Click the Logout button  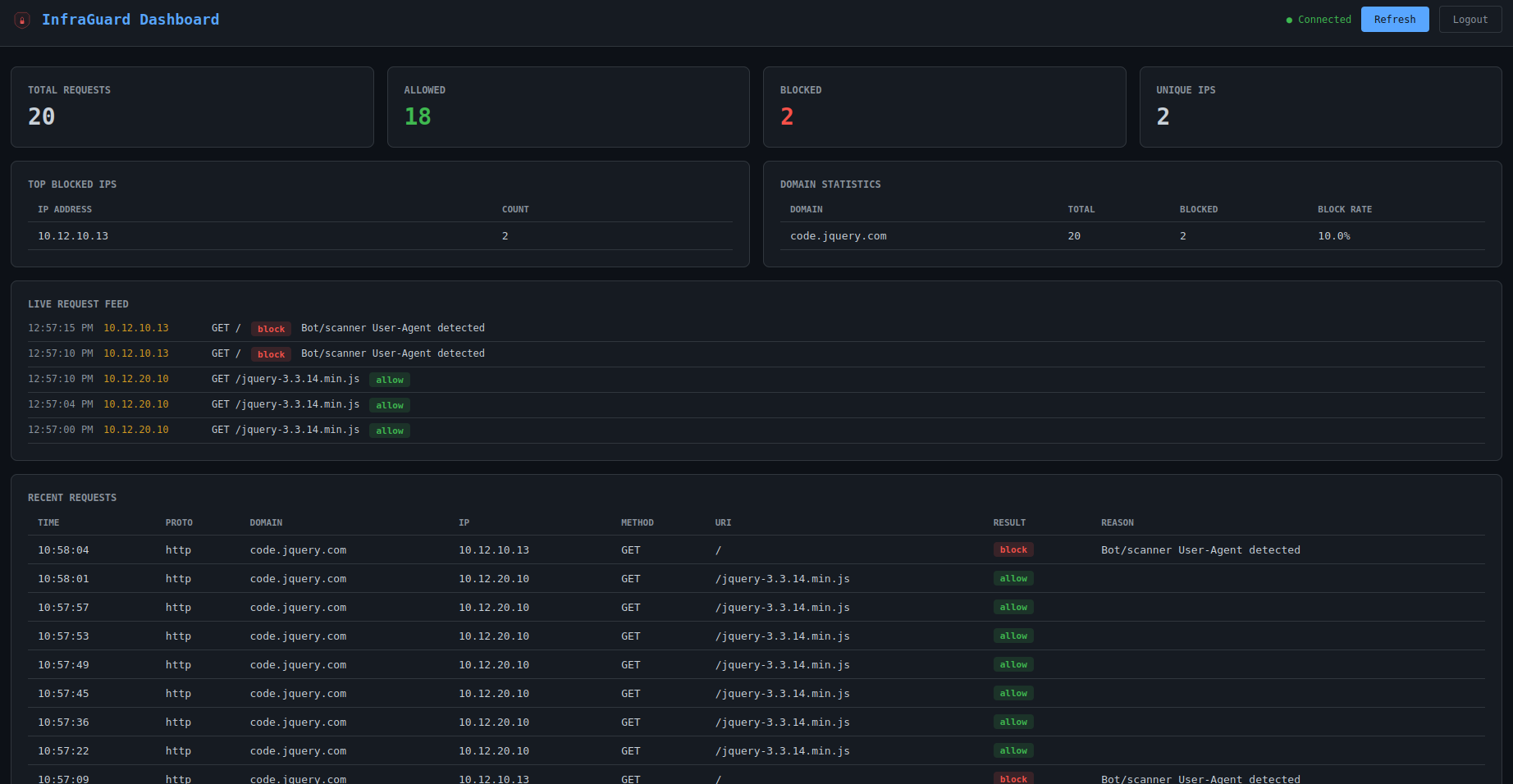(x=1470, y=19)
